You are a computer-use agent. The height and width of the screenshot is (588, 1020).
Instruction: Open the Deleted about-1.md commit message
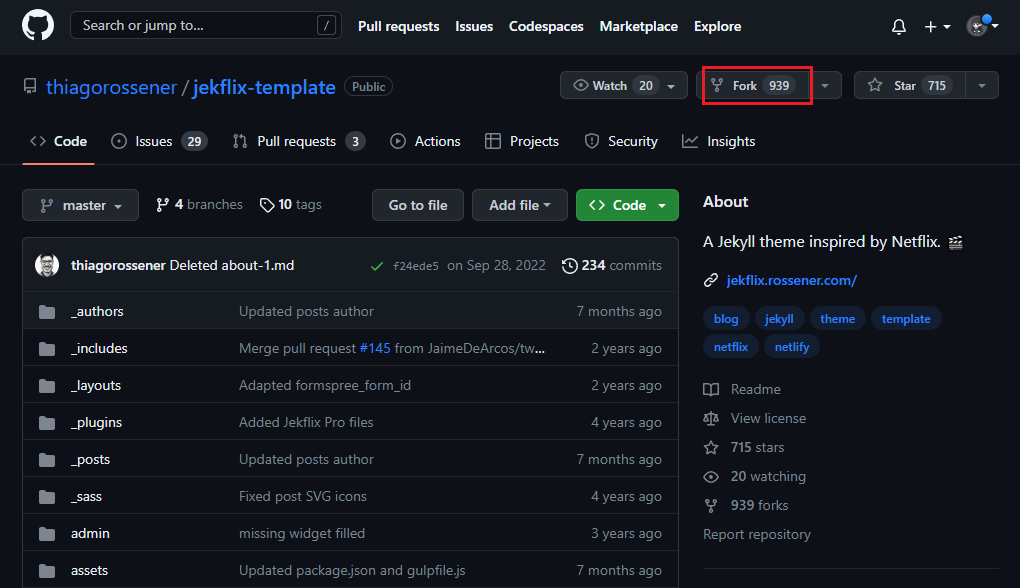232,265
